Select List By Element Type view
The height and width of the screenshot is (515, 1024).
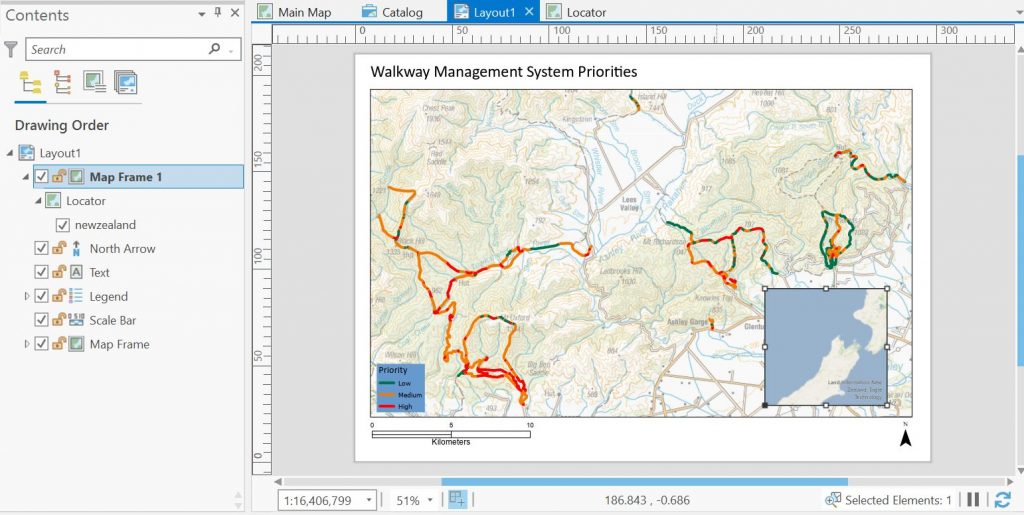62,83
